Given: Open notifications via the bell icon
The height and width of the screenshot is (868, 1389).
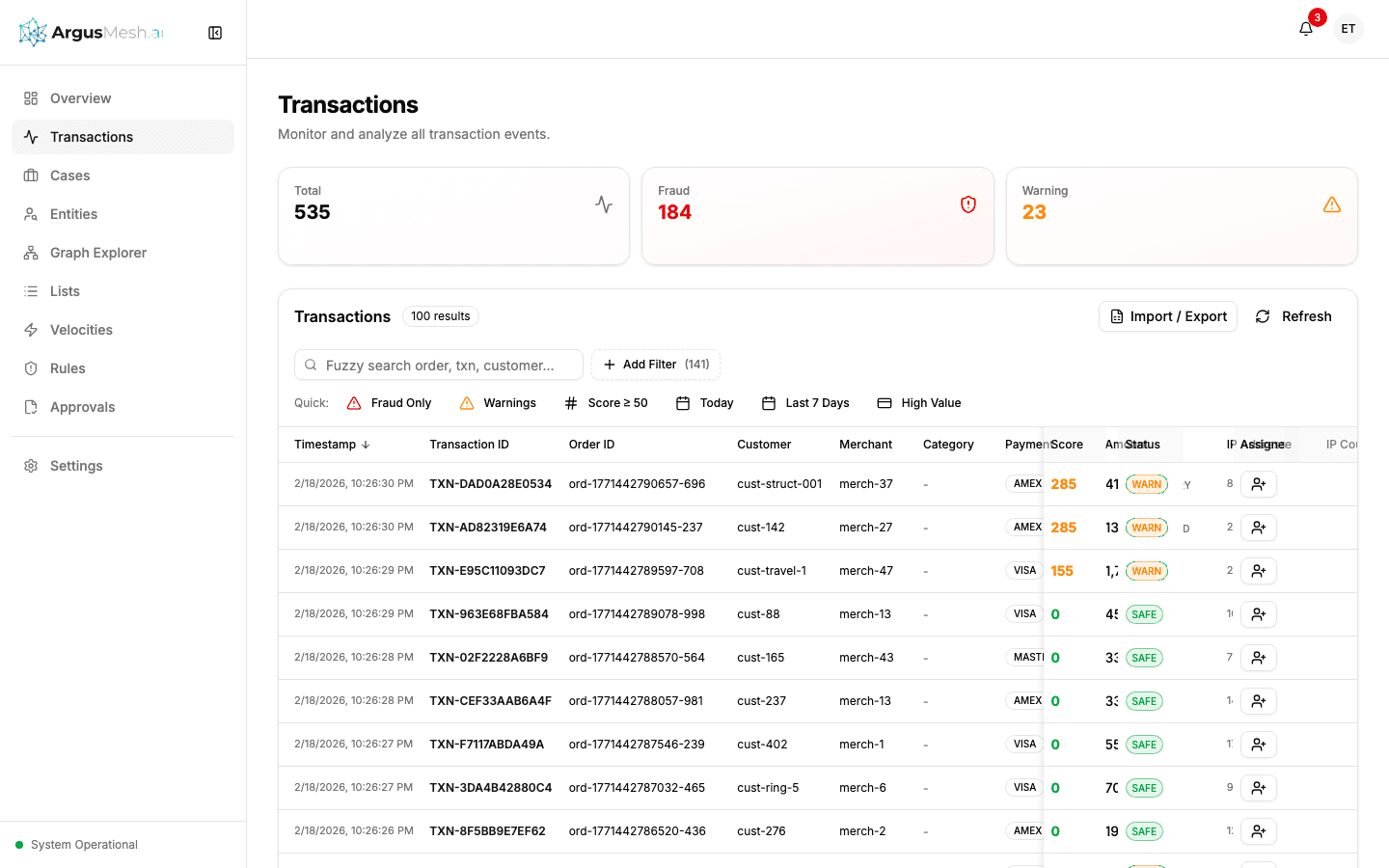Looking at the screenshot, I should pyautogui.click(x=1305, y=29).
